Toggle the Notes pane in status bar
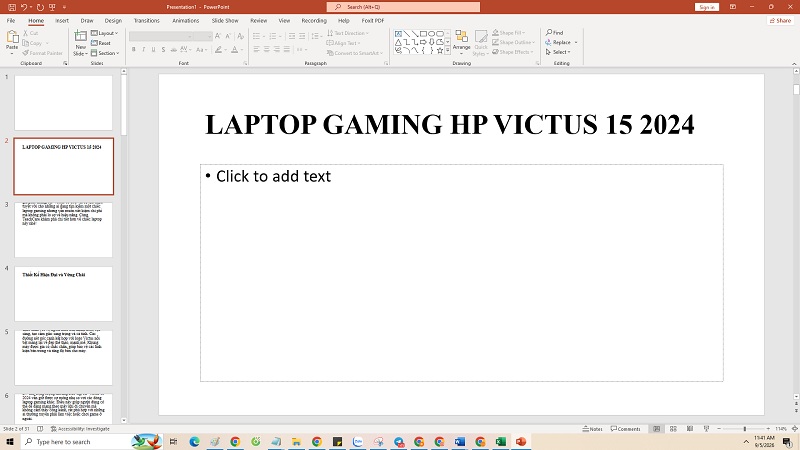The height and width of the screenshot is (450, 800). click(592, 429)
